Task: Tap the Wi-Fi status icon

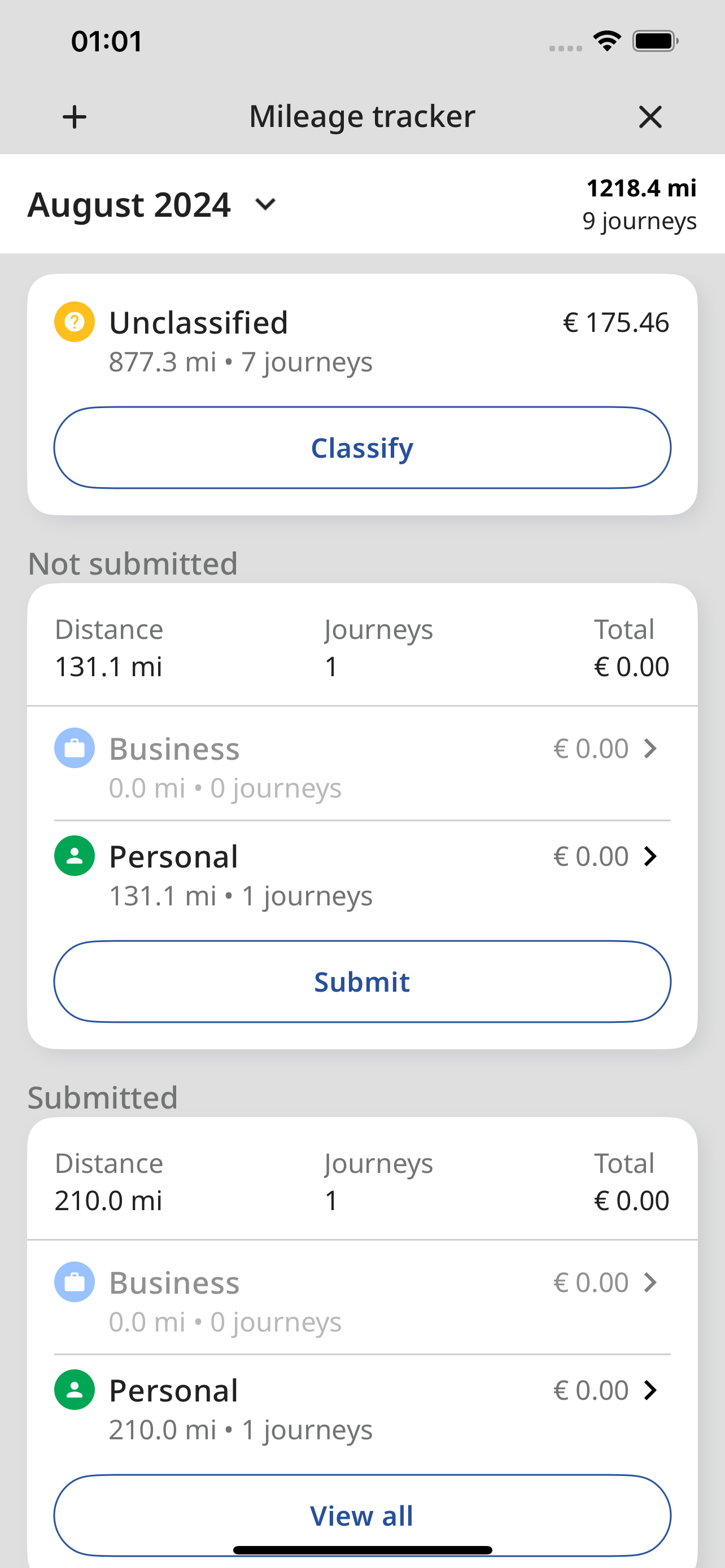Action: pyautogui.click(x=607, y=41)
